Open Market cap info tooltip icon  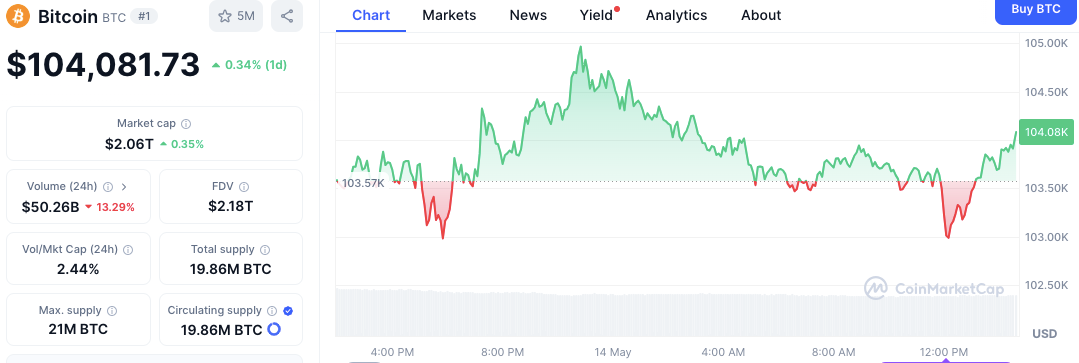click(x=186, y=124)
